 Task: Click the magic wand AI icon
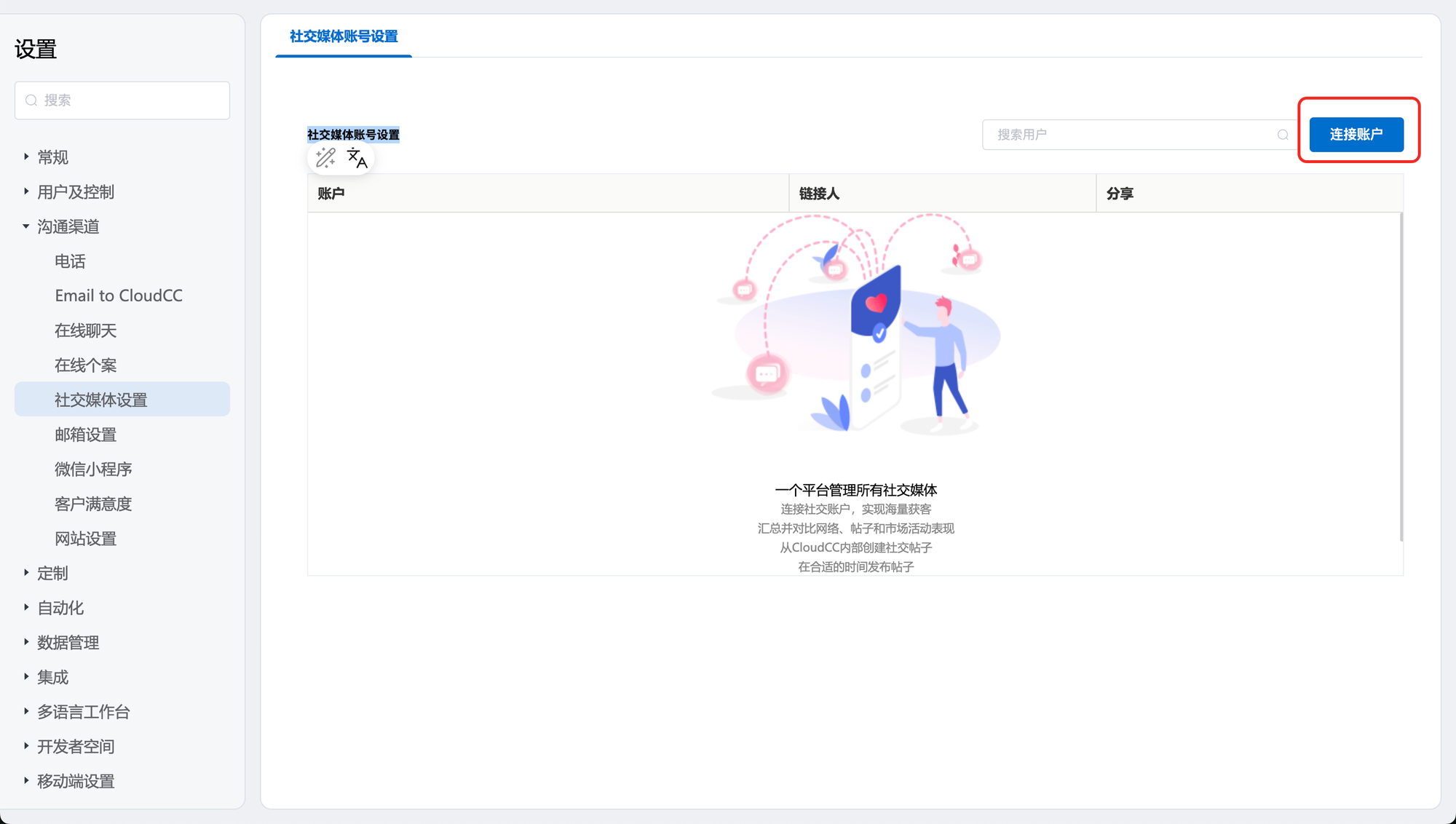click(x=325, y=158)
